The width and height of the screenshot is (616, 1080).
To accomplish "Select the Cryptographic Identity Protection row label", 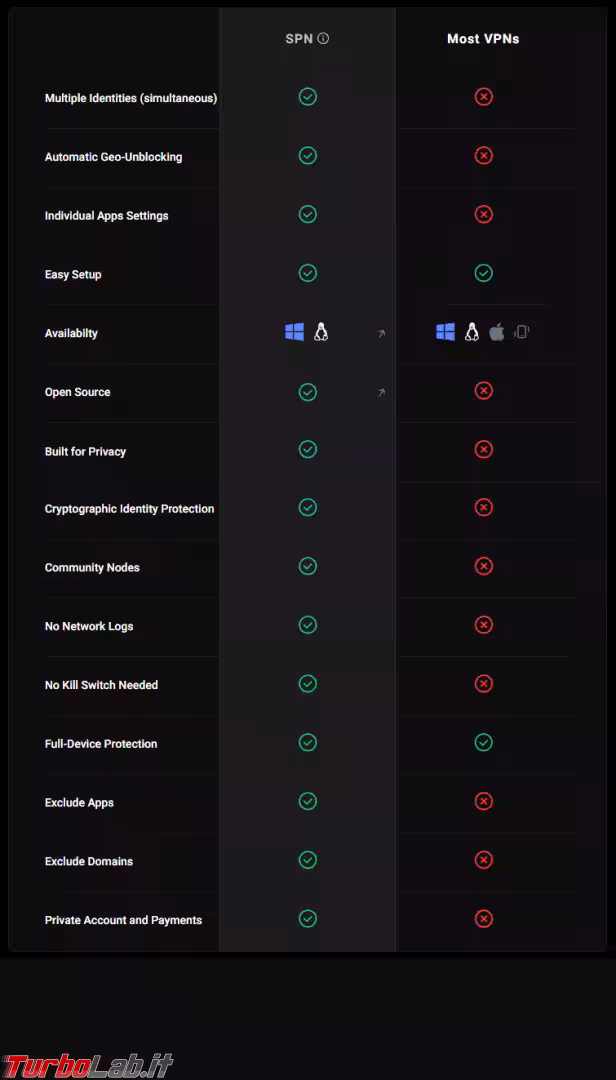I will 129,509.
